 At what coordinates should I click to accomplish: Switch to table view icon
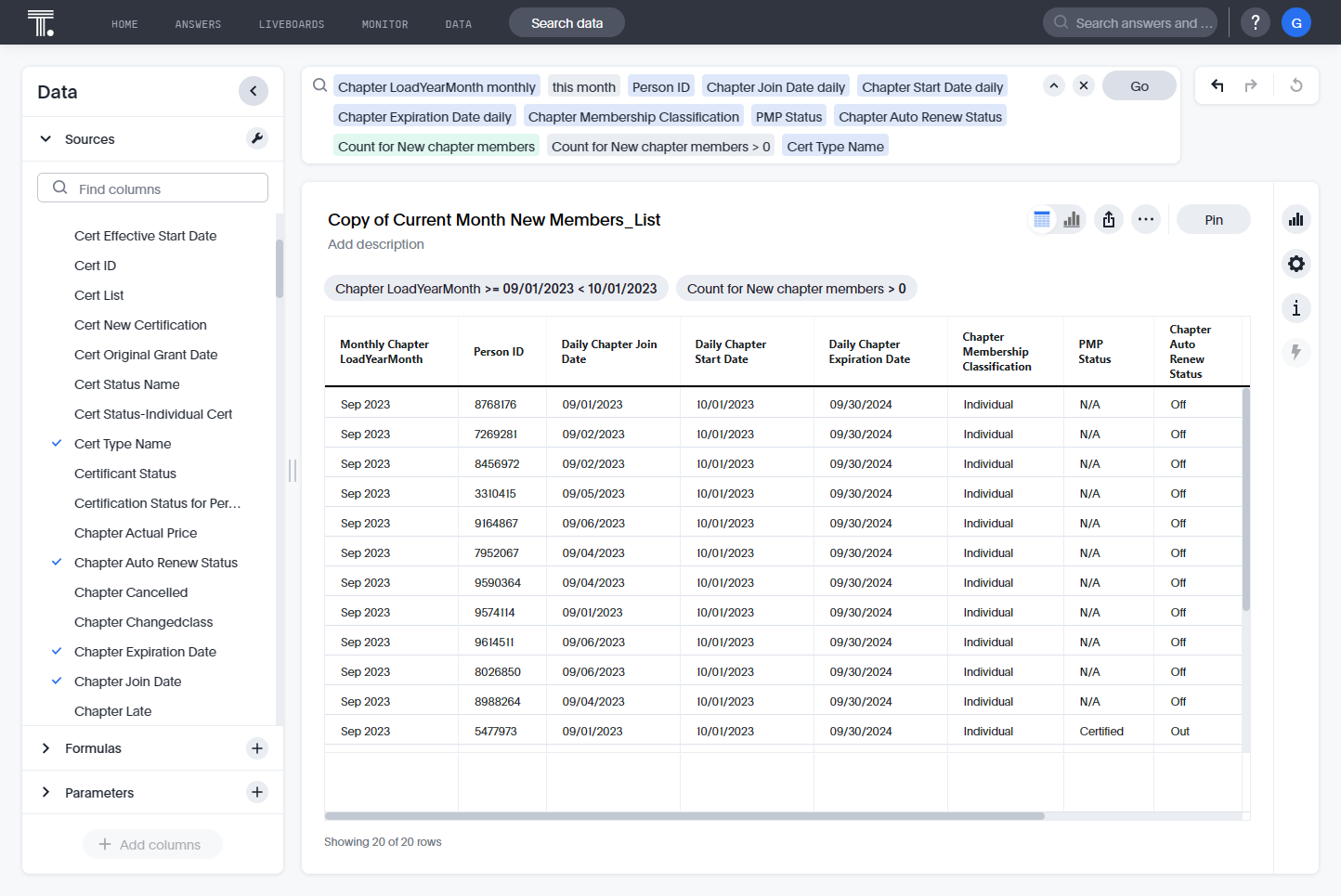[1042, 219]
